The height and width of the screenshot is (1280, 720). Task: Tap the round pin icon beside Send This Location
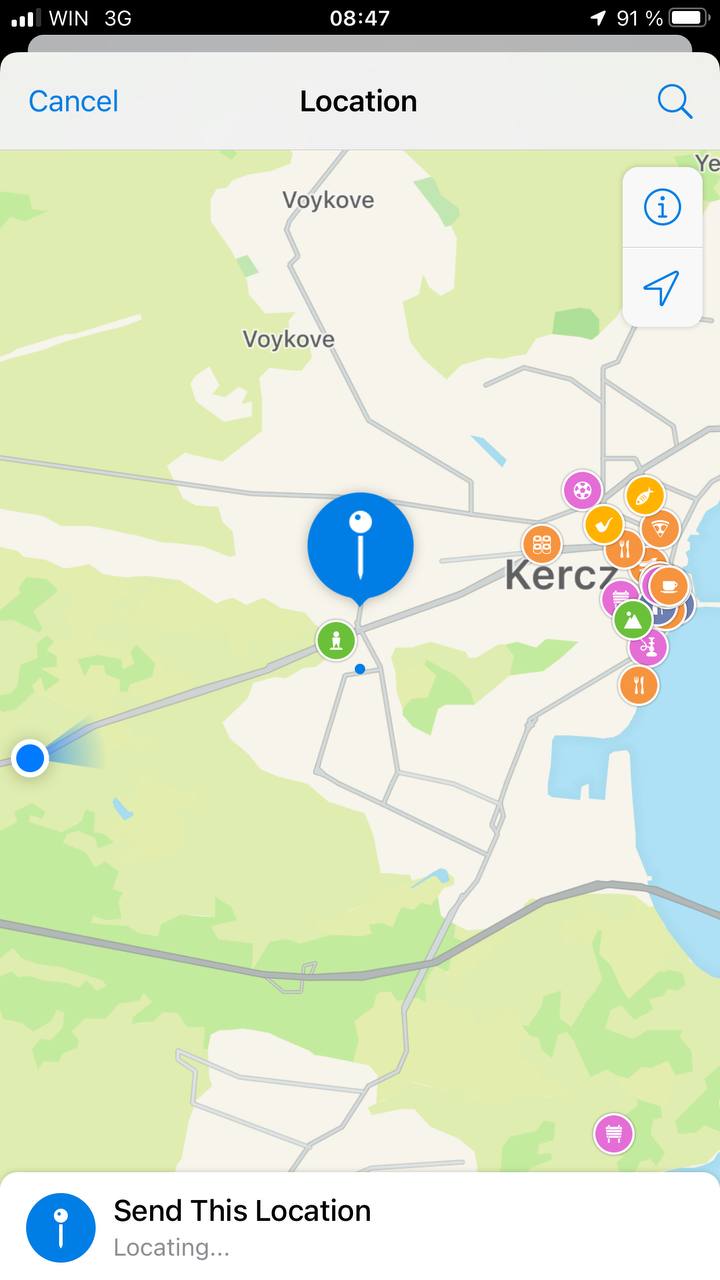(61, 1227)
